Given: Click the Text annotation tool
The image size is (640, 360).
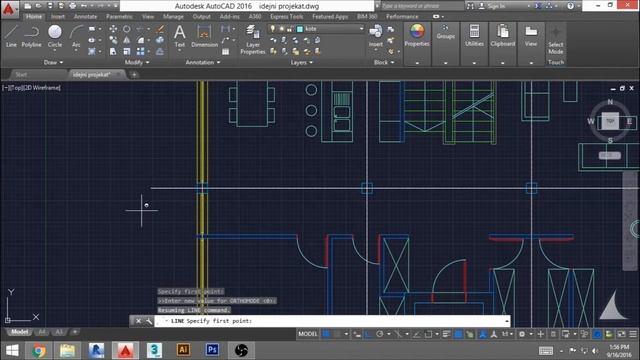Looking at the screenshot, I should [180, 36].
